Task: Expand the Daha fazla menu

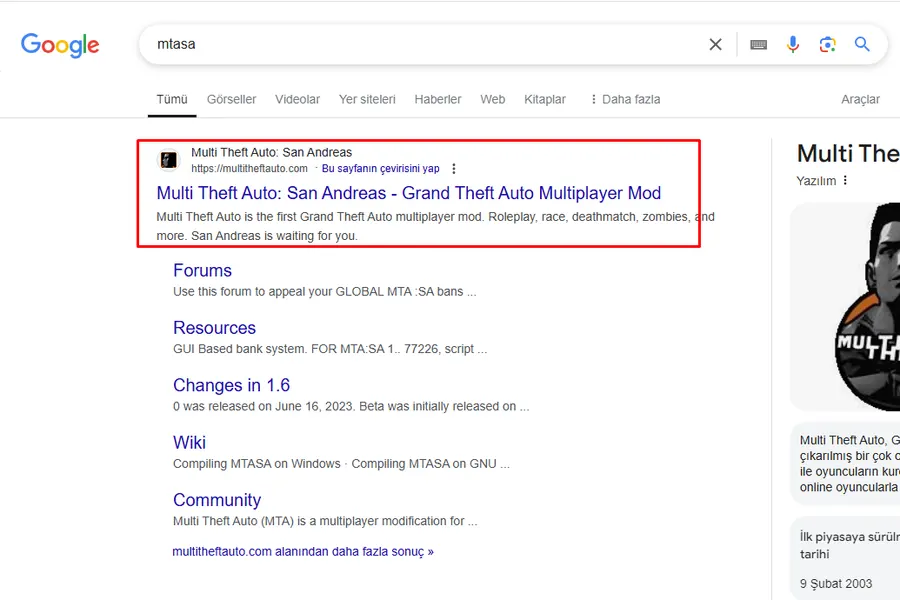Action: point(625,99)
